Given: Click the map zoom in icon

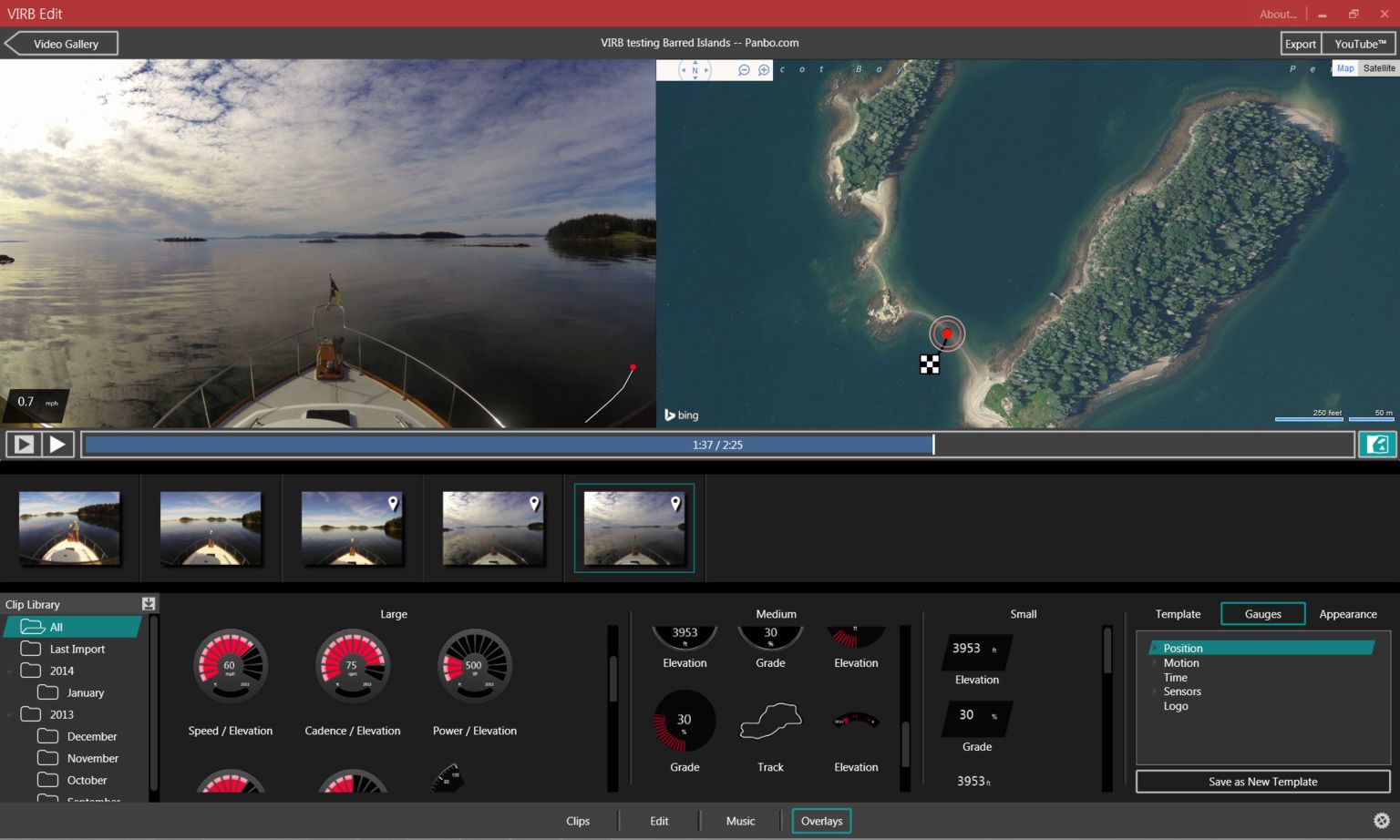Looking at the screenshot, I should click(764, 70).
